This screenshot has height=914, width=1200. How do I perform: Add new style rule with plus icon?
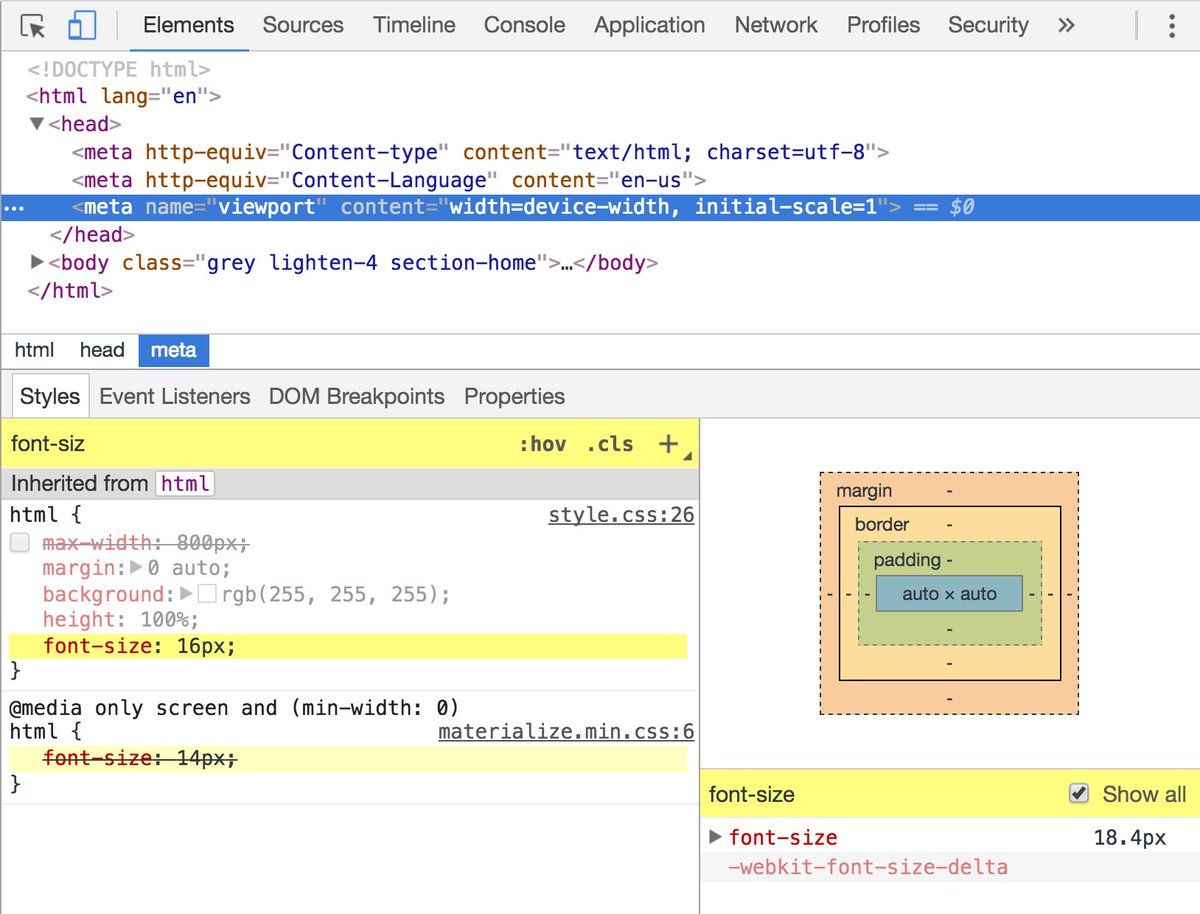click(668, 444)
